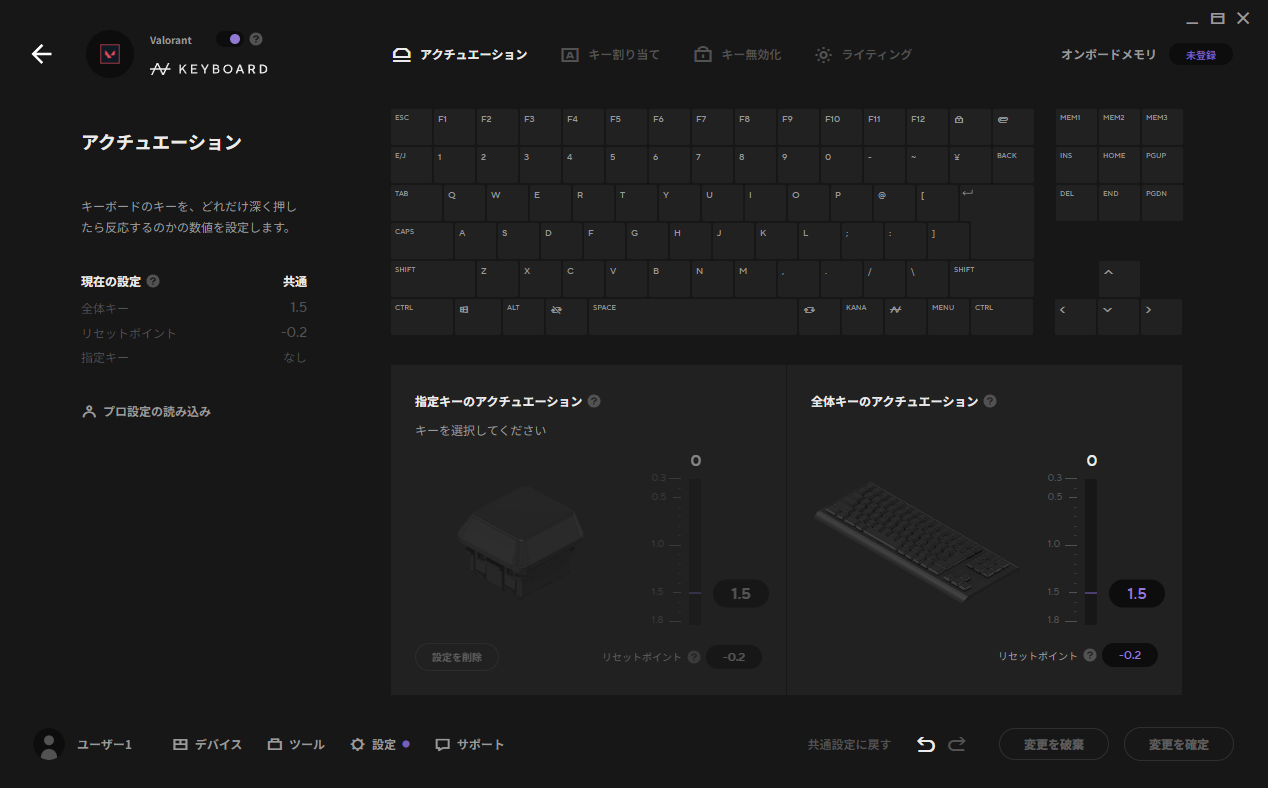The height and width of the screenshot is (788, 1268).
Task: Click help icon for 全体キーのアクチュエーション
Action: [990, 402]
